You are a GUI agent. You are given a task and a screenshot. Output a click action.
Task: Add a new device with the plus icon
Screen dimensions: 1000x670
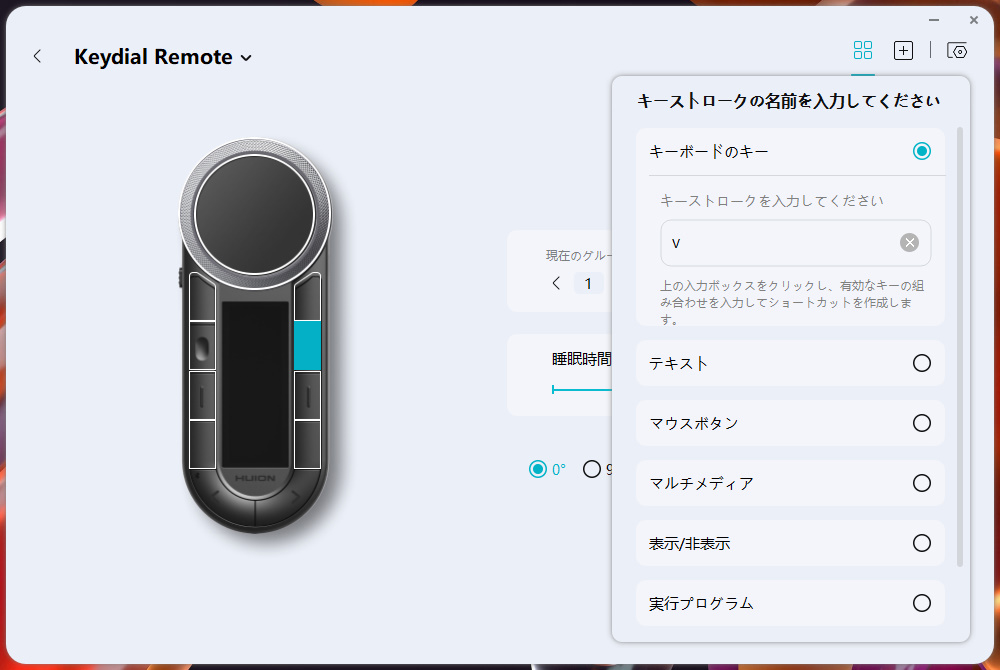(x=903, y=50)
